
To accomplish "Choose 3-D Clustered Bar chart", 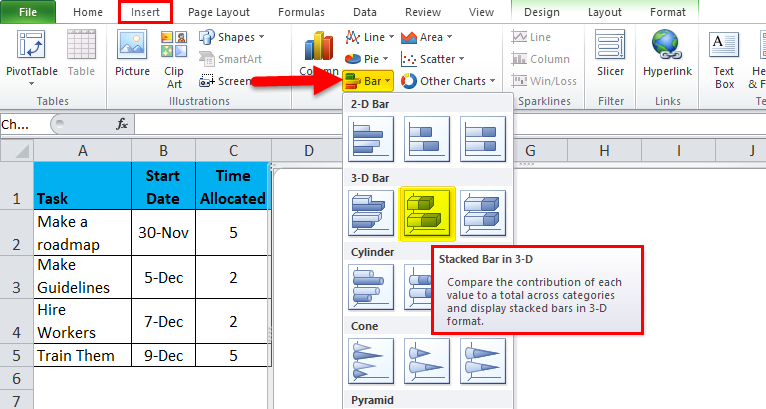I will [371, 213].
